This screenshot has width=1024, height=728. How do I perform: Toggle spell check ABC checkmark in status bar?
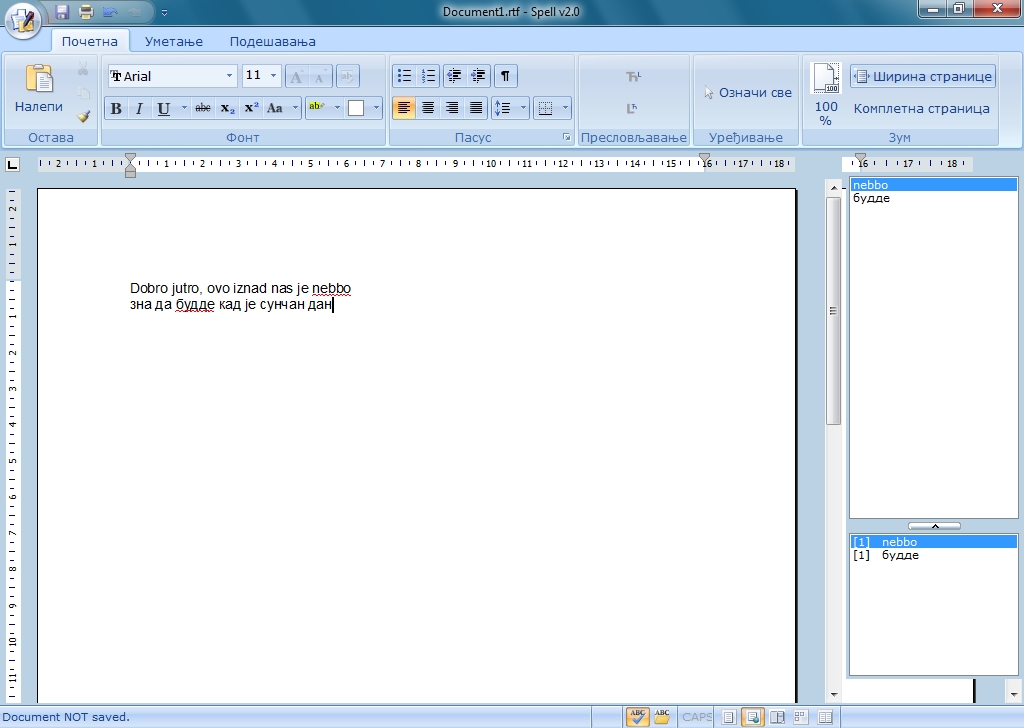pyautogui.click(x=637, y=717)
